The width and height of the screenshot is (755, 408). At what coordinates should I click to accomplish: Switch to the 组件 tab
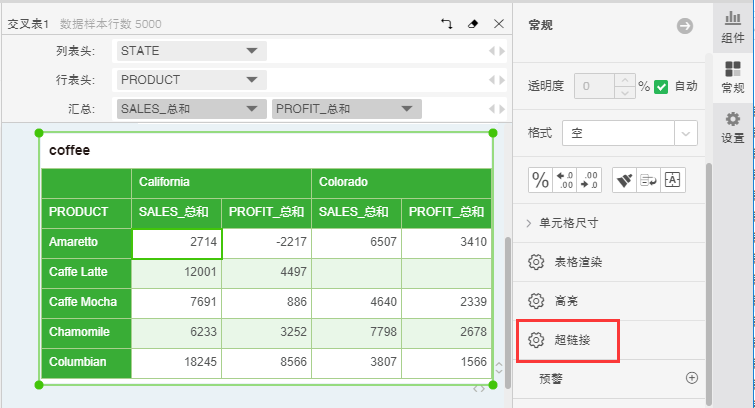coord(733,27)
